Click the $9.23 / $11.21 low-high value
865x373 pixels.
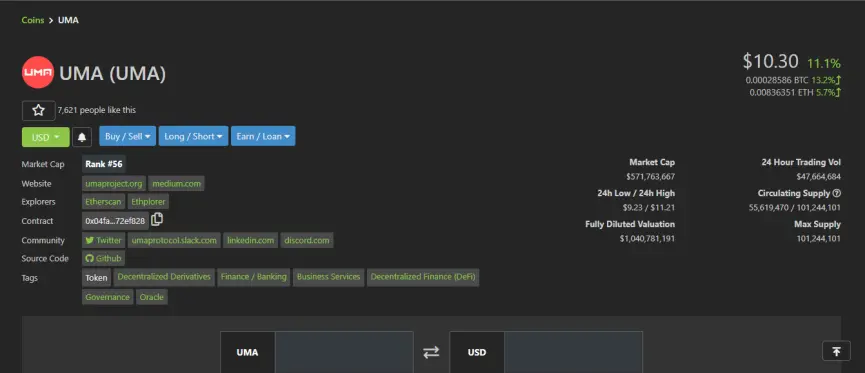click(649, 207)
